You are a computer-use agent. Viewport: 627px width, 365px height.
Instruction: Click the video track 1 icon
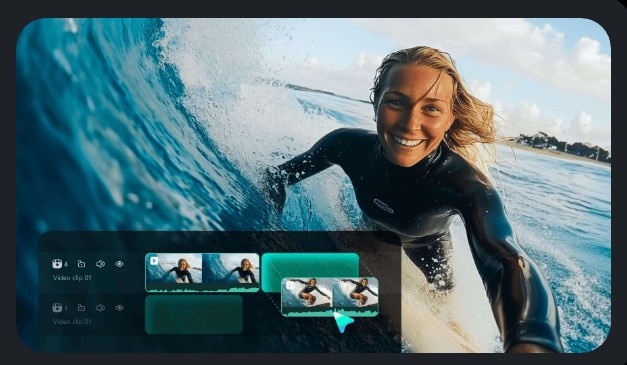tap(57, 308)
